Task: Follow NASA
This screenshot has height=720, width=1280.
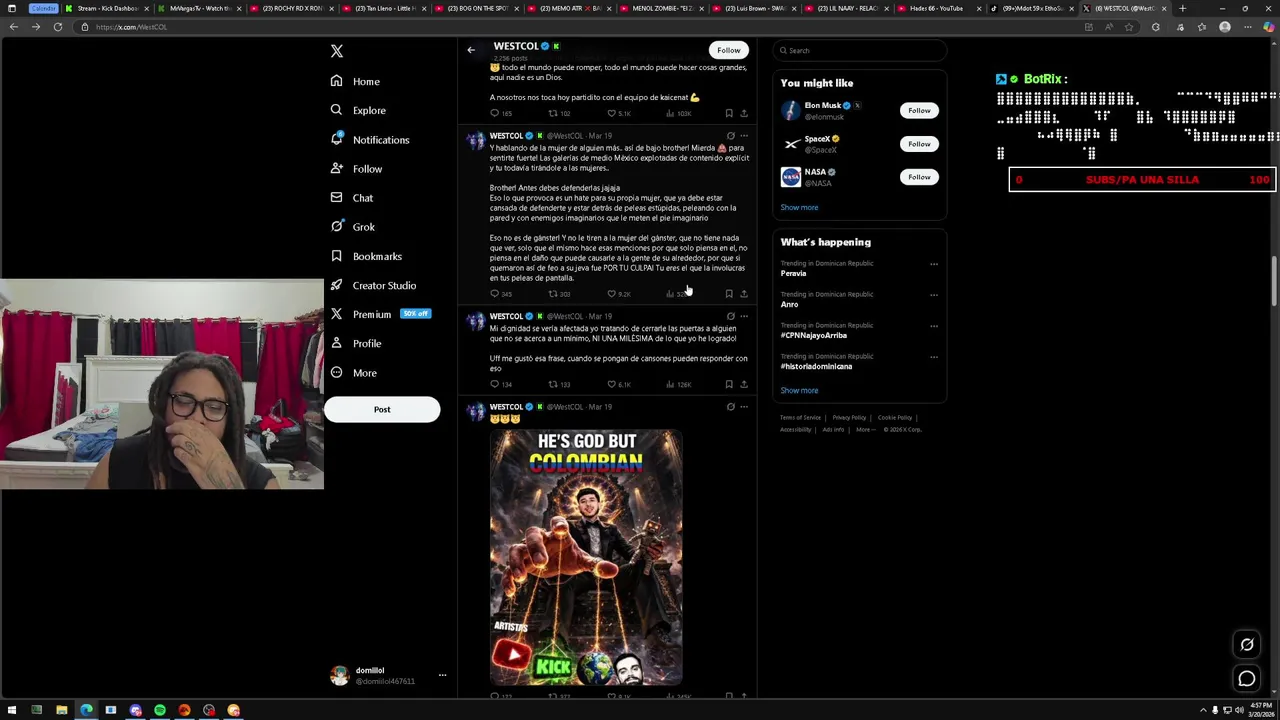Action: coord(919,177)
